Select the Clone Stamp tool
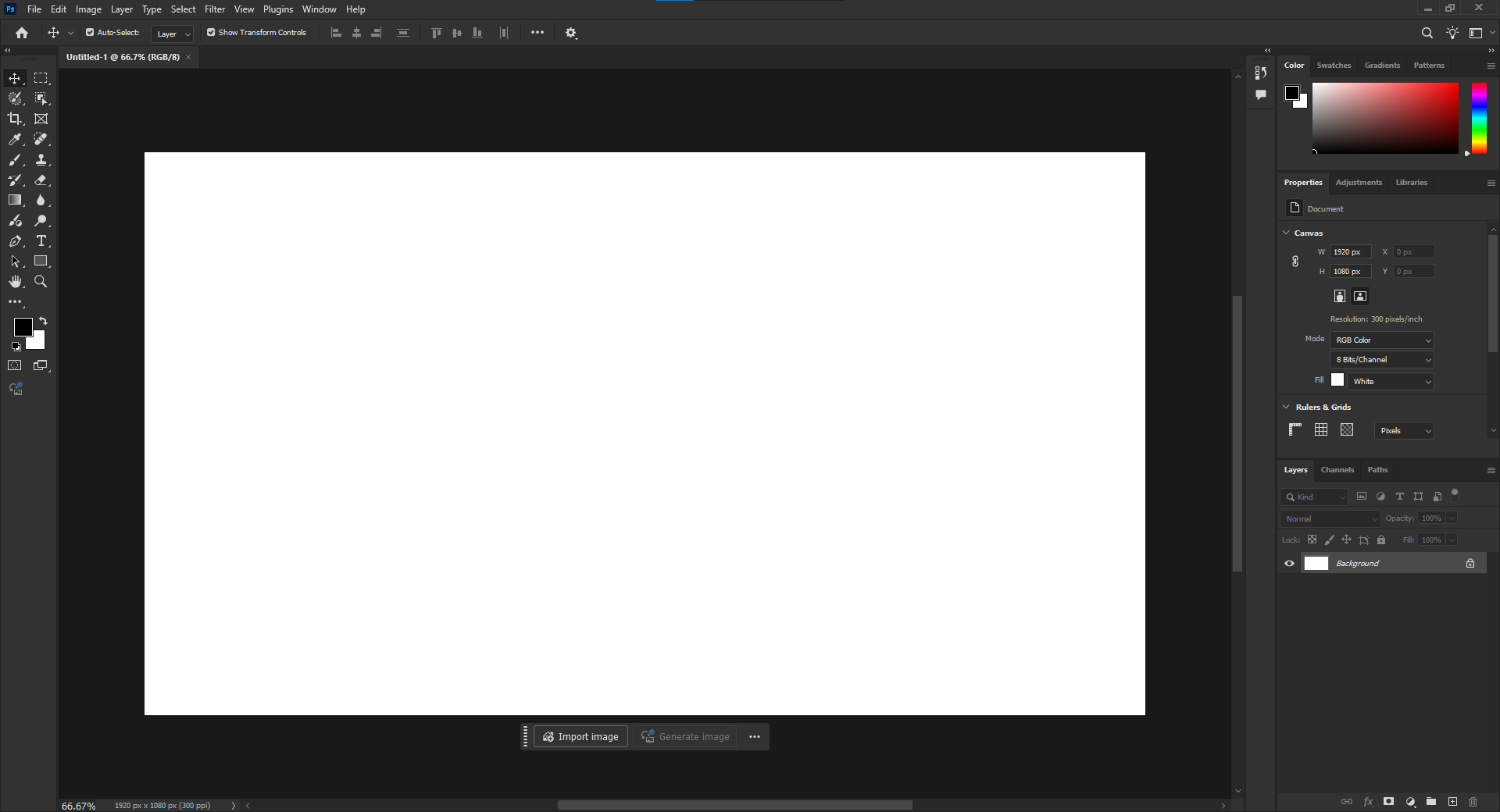The image size is (1500, 812). pos(41,159)
